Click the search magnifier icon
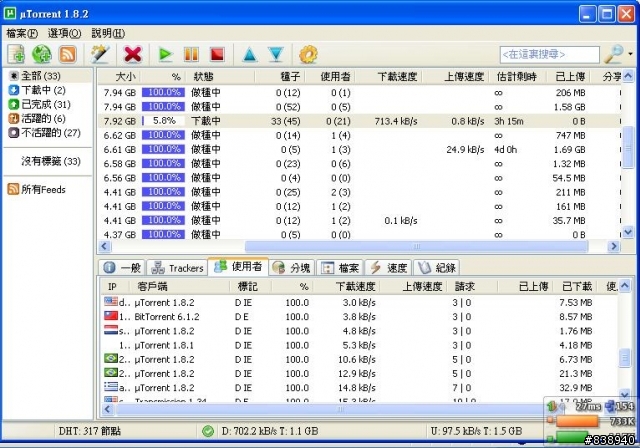640x448 pixels. coord(613,54)
